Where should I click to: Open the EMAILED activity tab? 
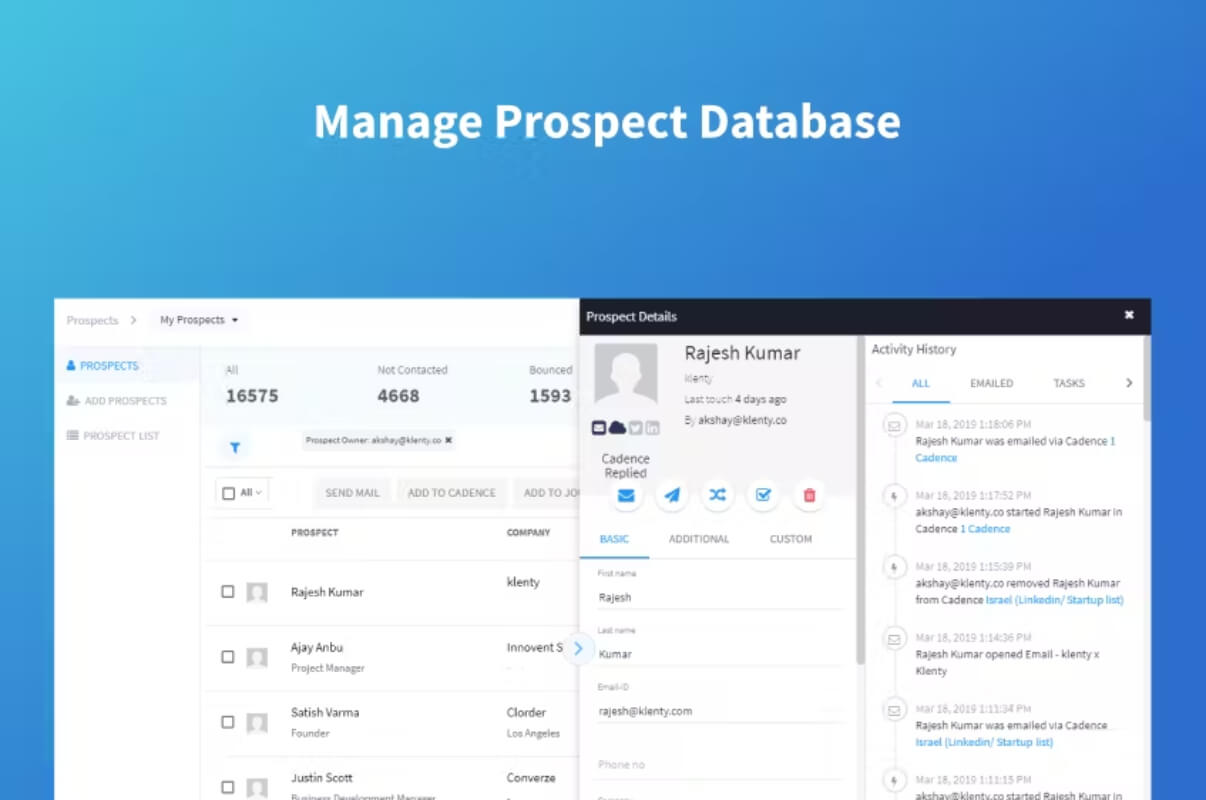[x=991, y=383]
